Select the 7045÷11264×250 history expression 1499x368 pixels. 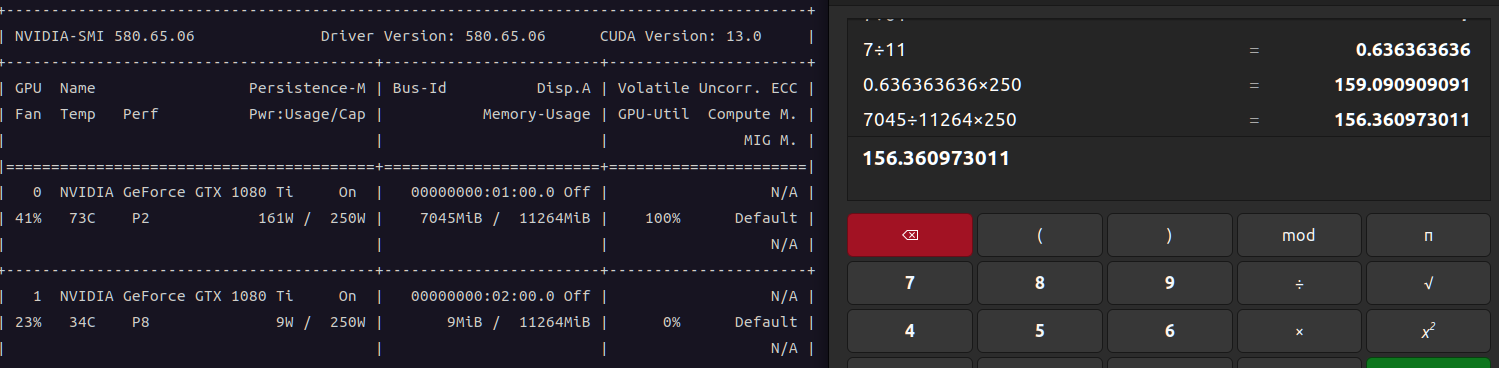939,120
